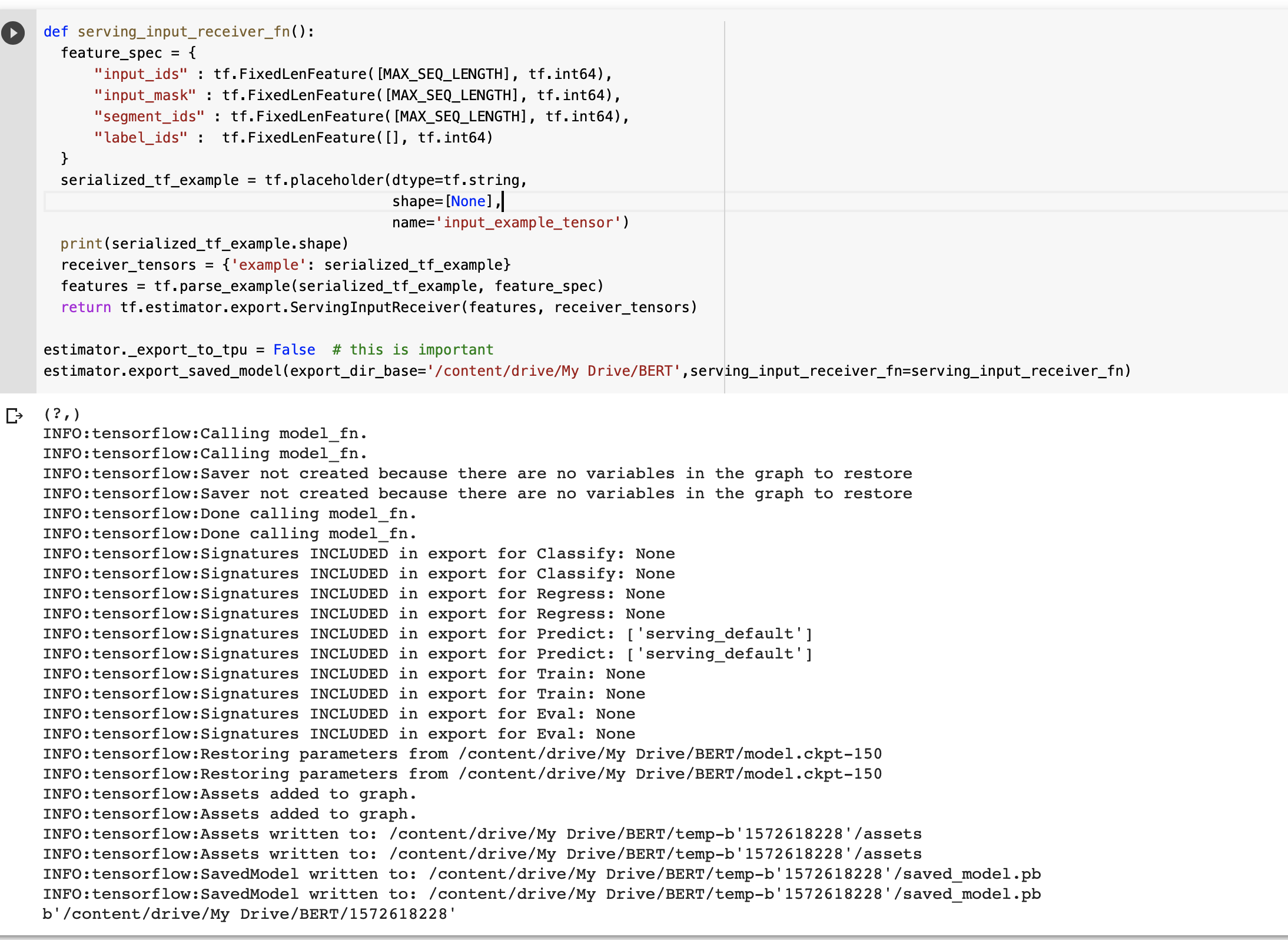Screen dimensions: 1288x940
Task: Click the 'input_example_tensor' string literal
Action: tap(529, 222)
